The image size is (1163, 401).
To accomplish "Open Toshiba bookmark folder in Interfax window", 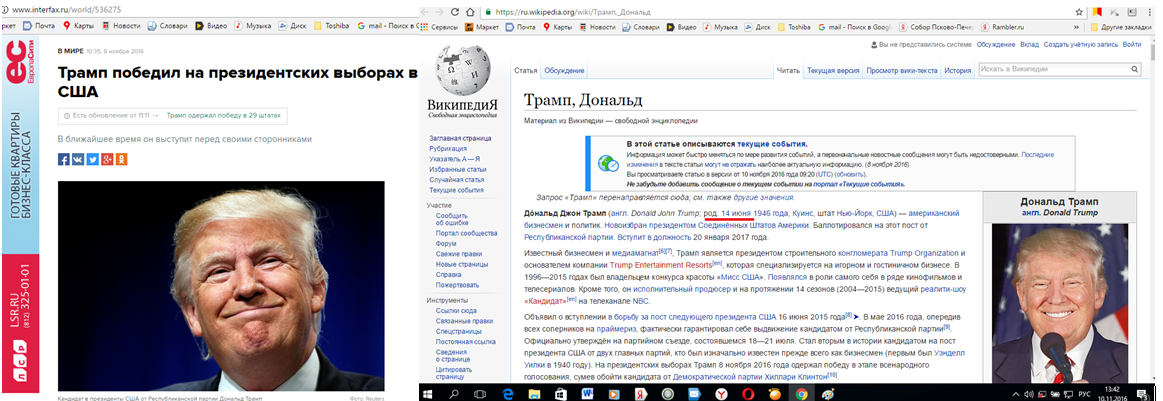I will pos(331,26).
